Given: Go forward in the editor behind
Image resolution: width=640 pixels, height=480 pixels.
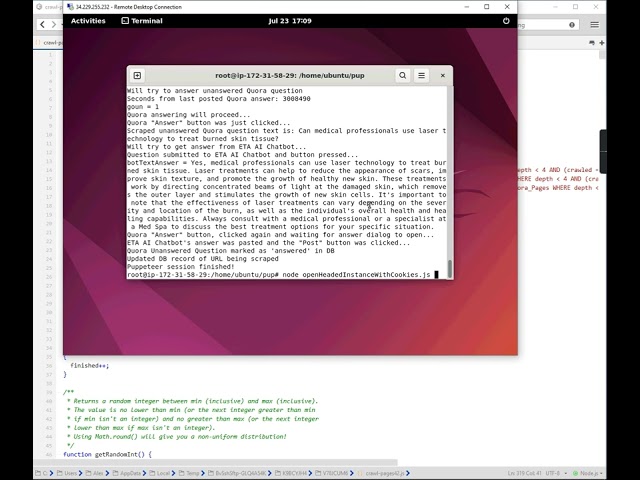Looking at the screenshot, I should tap(53, 24).
